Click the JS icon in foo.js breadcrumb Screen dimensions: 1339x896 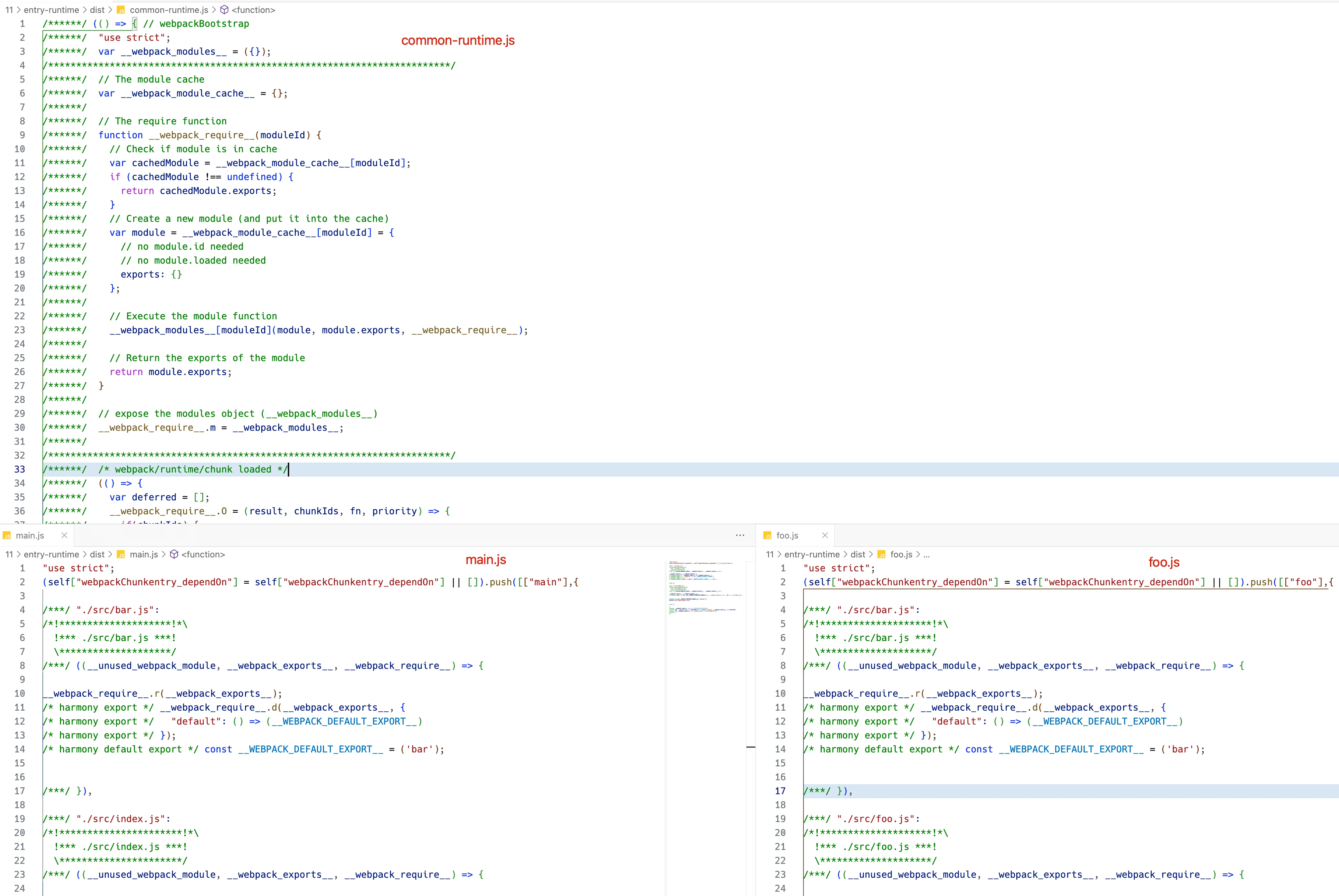click(881, 554)
